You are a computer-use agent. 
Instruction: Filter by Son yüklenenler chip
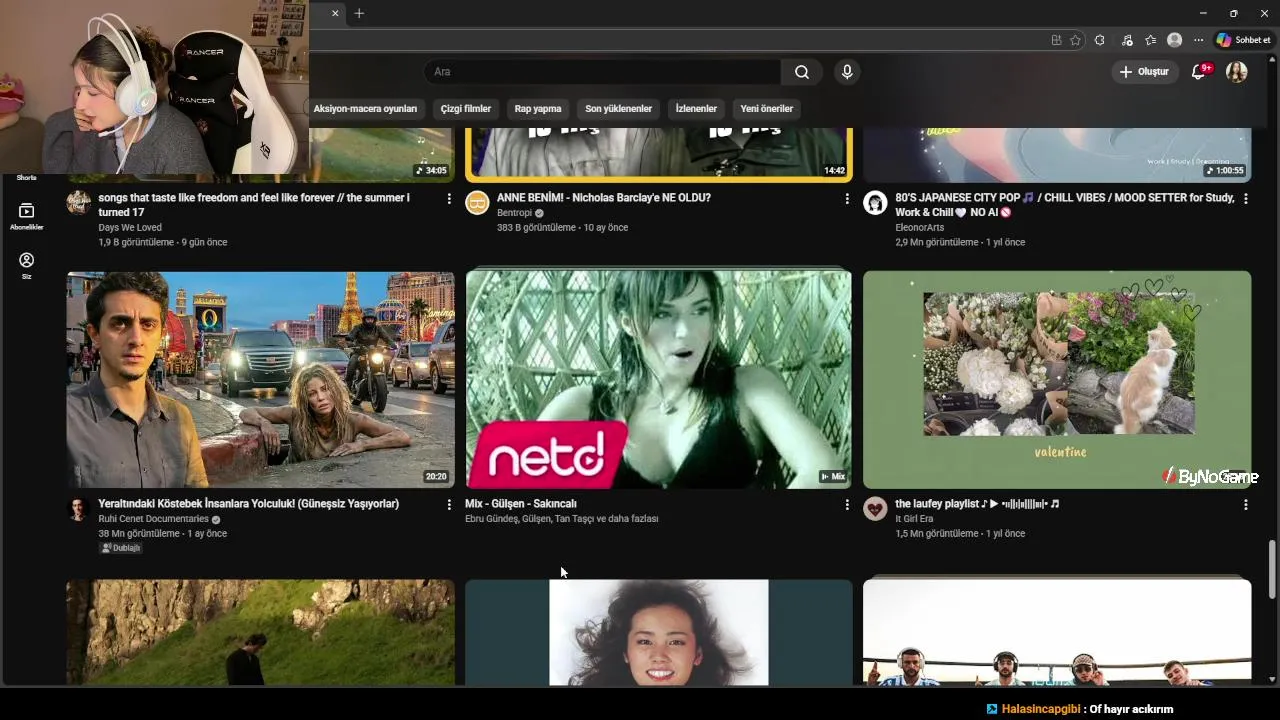pyautogui.click(x=618, y=109)
